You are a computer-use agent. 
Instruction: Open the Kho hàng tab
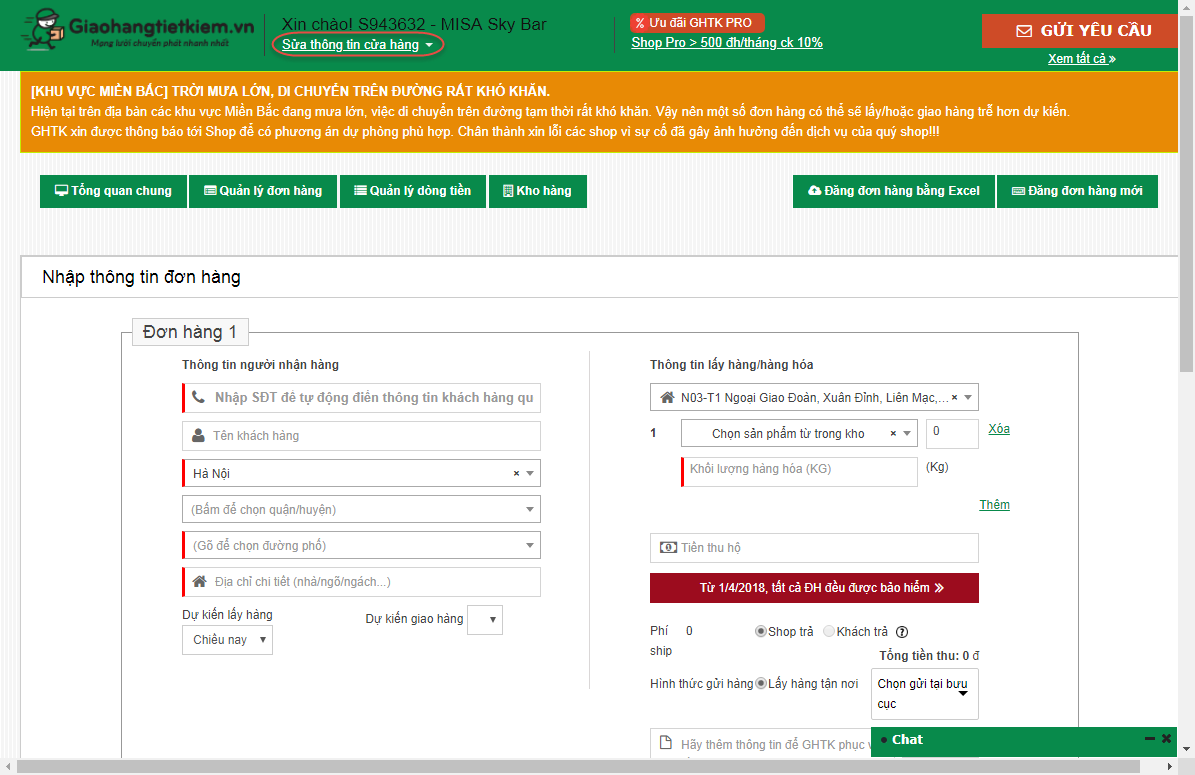click(x=537, y=191)
